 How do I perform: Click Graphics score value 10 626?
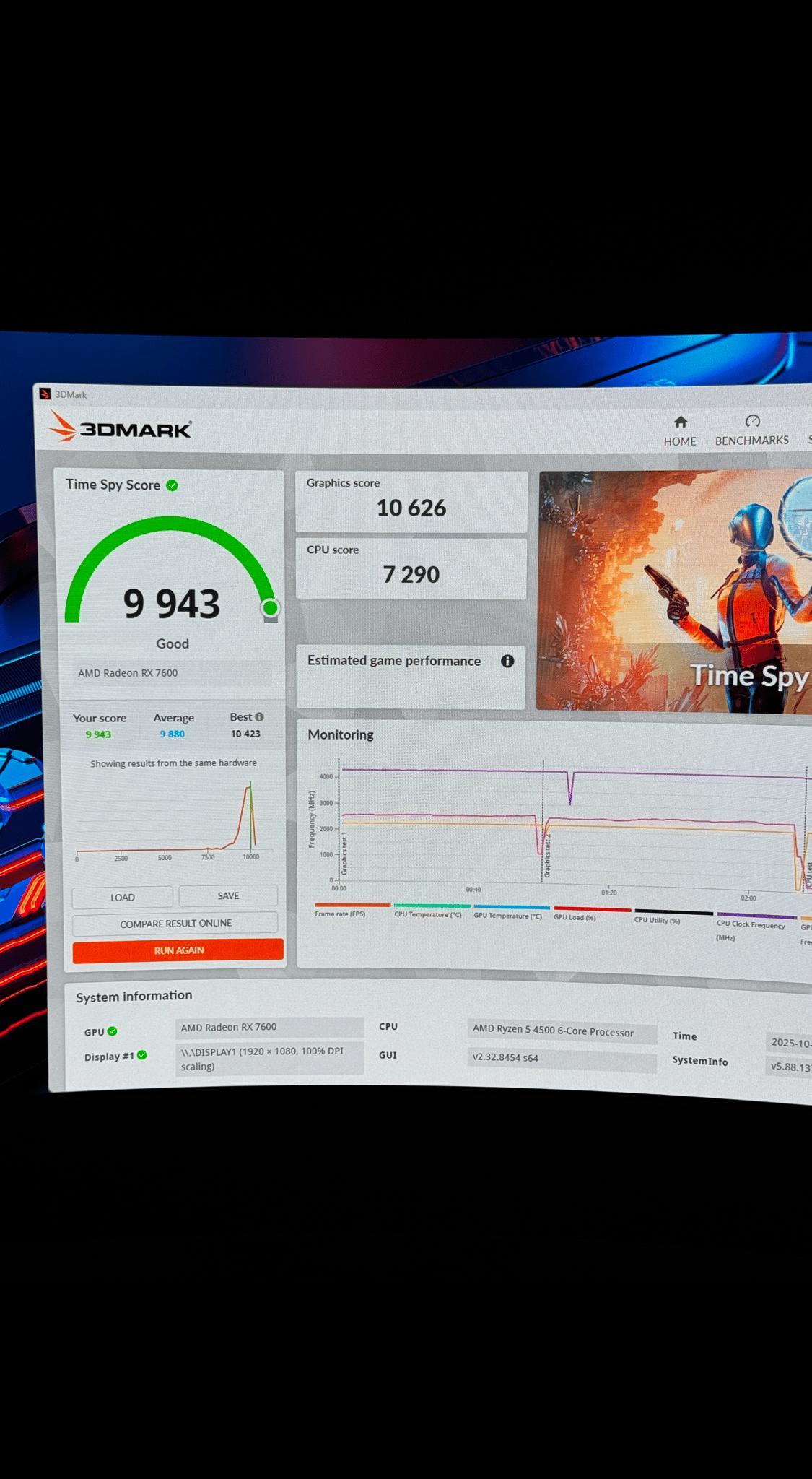[x=411, y=508]
